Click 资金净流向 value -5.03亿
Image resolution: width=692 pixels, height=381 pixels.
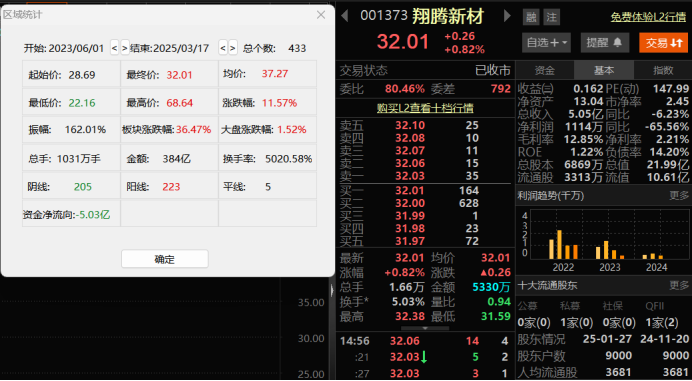click(93, 215)
